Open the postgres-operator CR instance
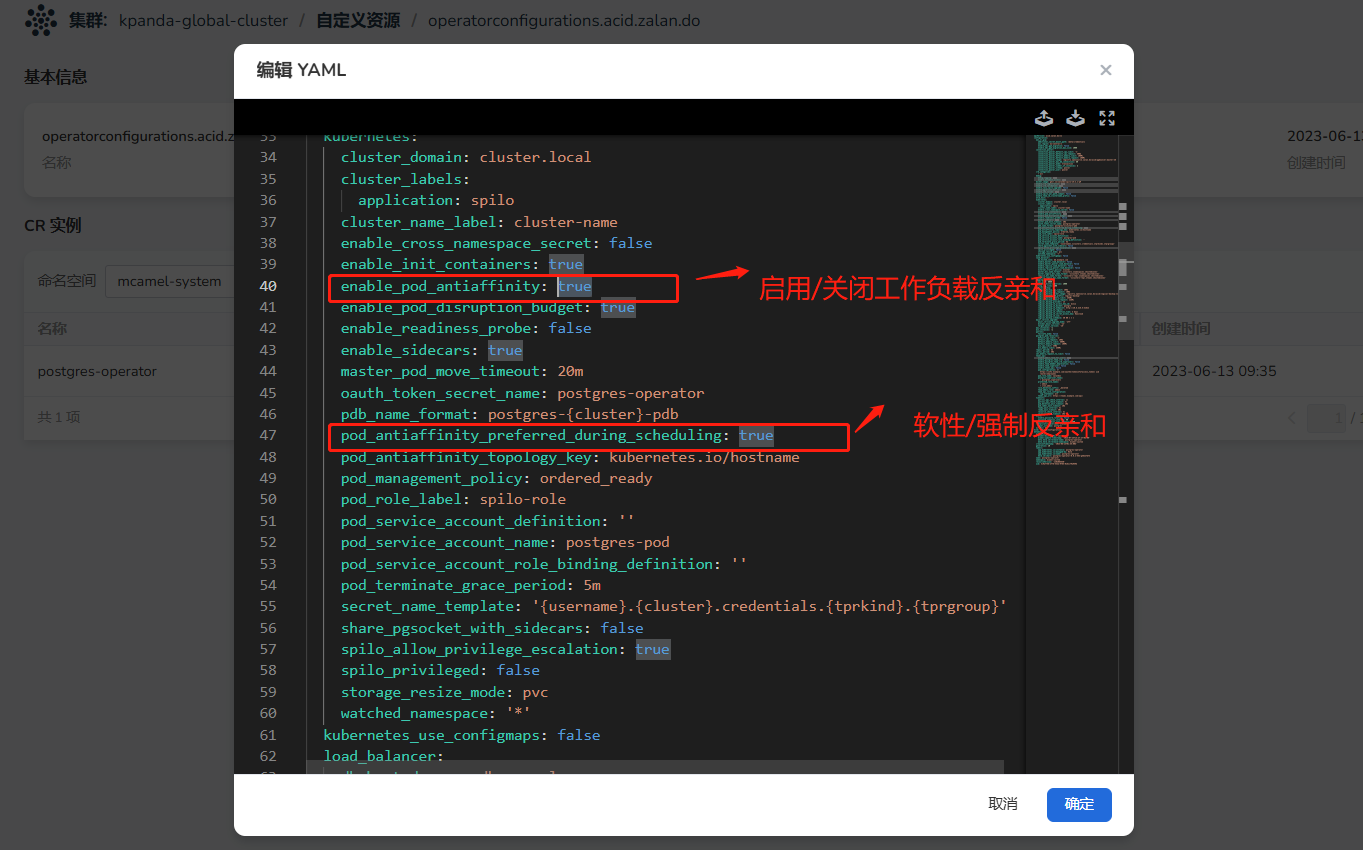Viewport: 1363px width, 850px height. click(x=97, y=371)
